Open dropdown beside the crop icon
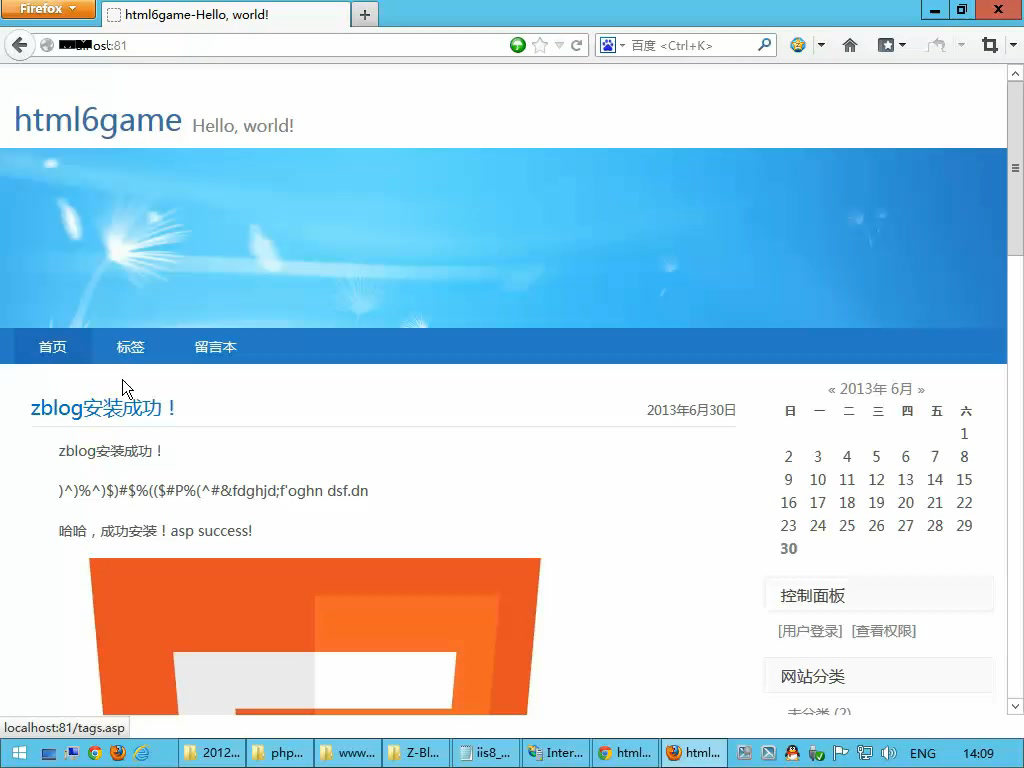The image size is (1024, 768). [1013, 45]
